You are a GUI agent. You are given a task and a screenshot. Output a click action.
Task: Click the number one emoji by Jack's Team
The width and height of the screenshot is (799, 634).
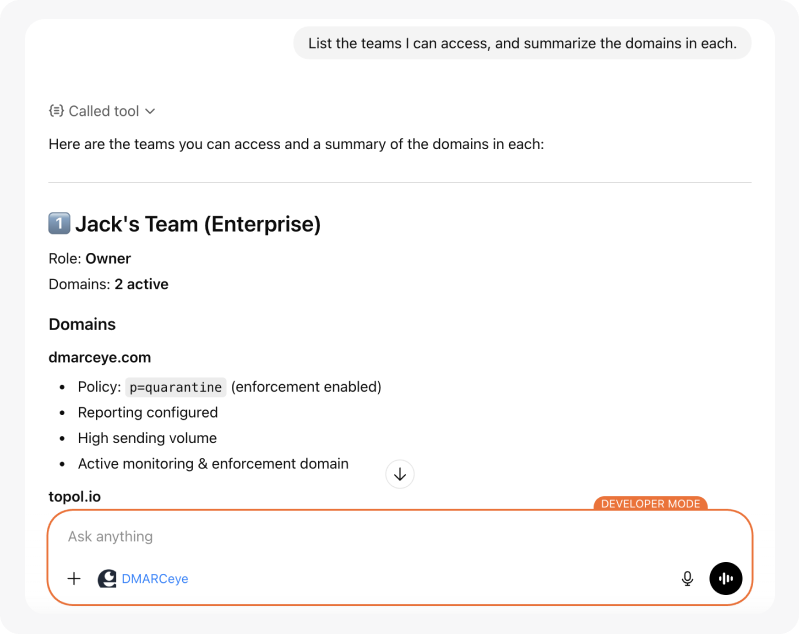[59, 224]
